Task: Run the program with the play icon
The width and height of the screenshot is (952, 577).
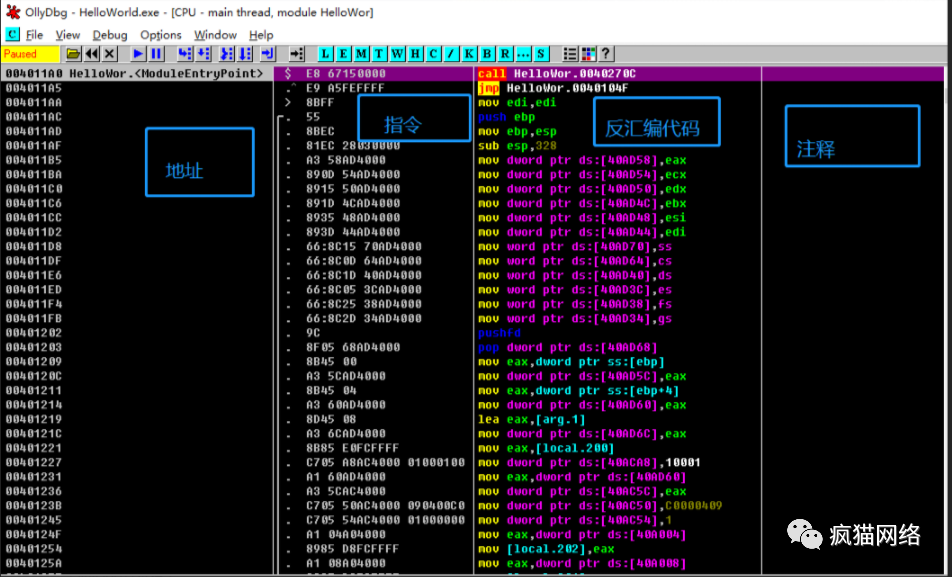Action: point(138,54)
